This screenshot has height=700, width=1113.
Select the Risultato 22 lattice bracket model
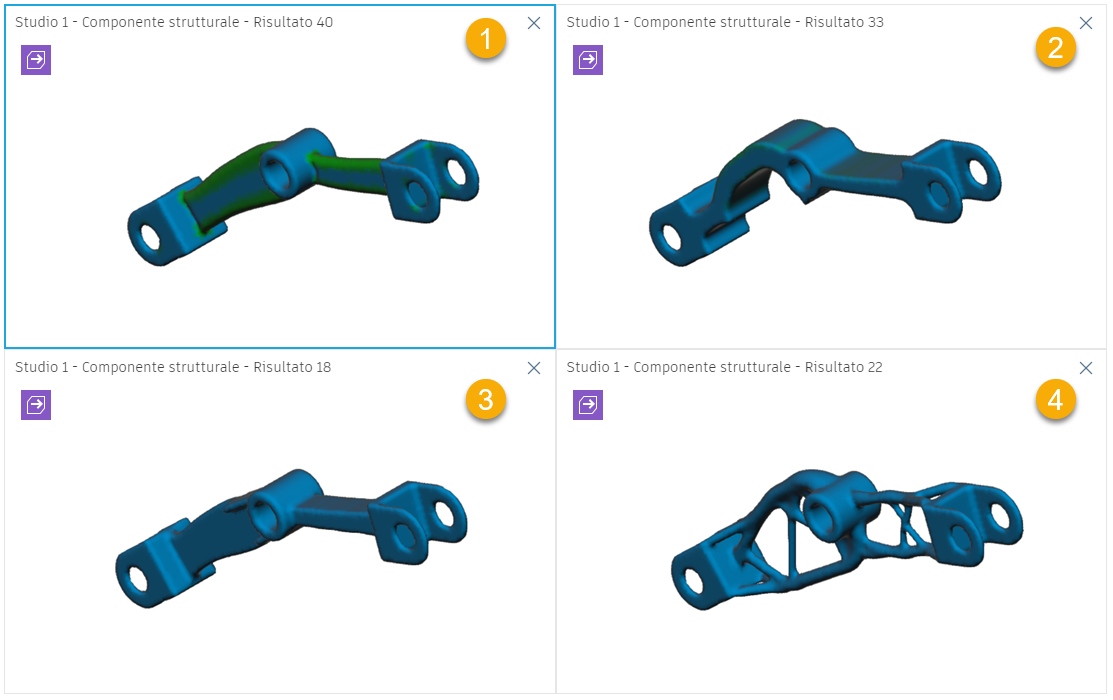pyautogui.click(x=846, y=540)
